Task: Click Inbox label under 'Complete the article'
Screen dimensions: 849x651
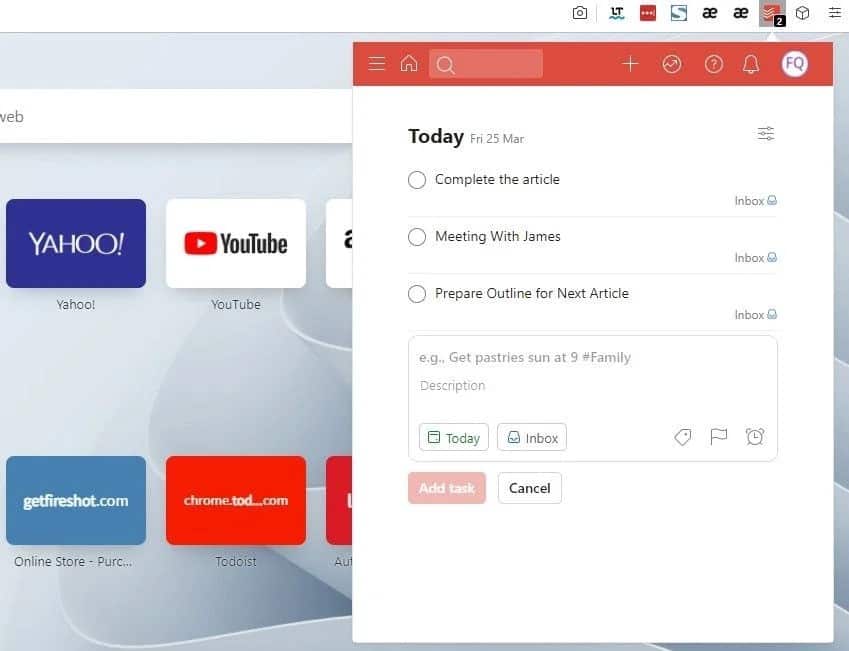Action: 755,201
